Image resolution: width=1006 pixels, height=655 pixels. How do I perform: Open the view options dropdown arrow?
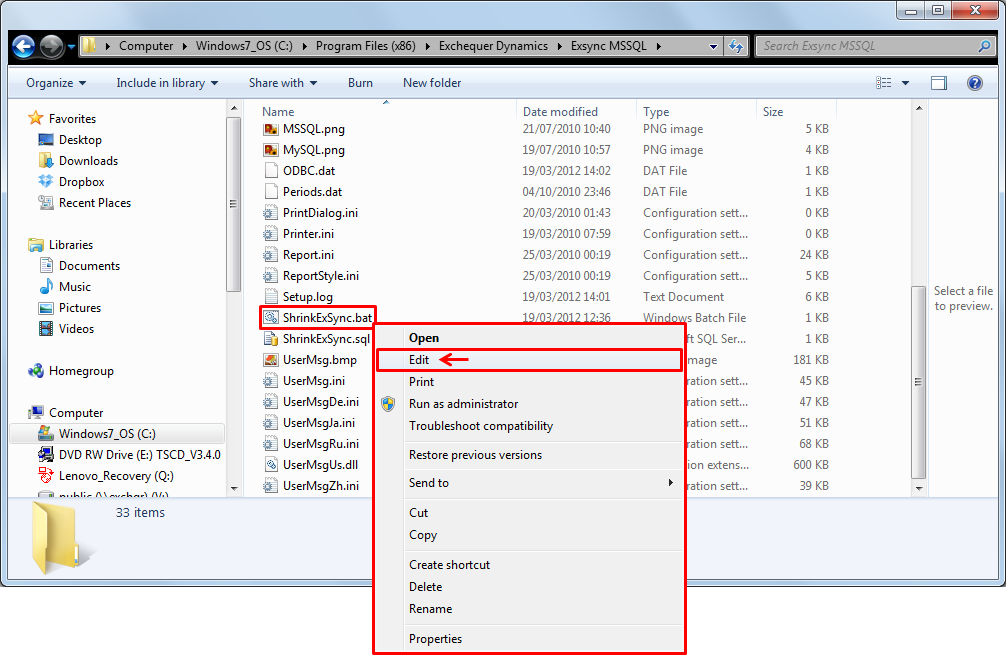[x=906, y=83]
